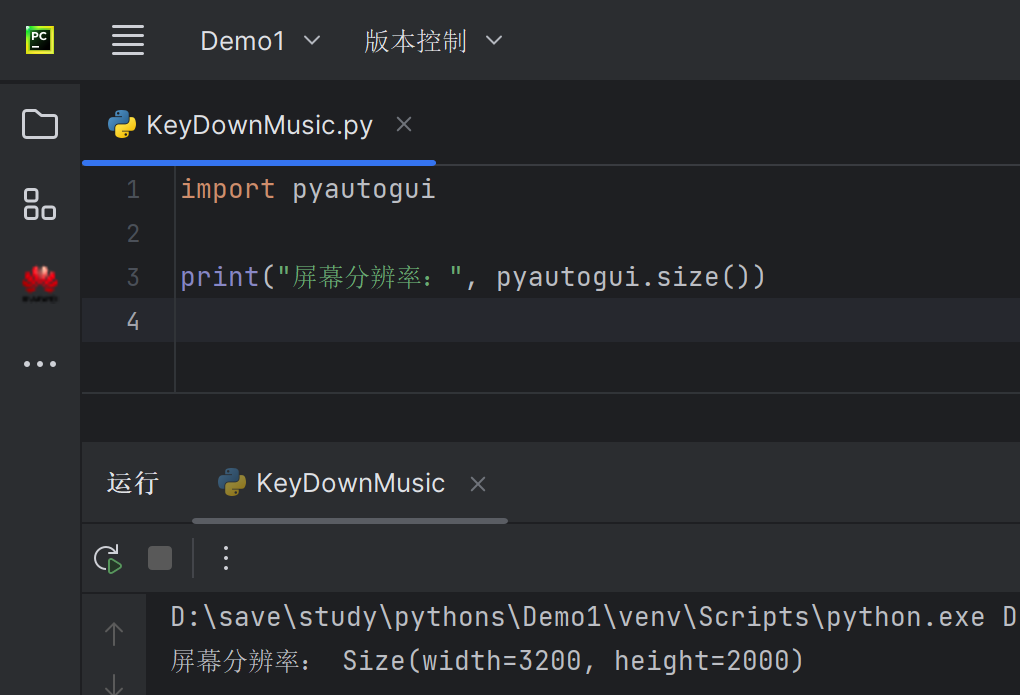1020x695 pixels.
Task: Click the PyCharm logo icon
Action: click(x=40, y=40)
